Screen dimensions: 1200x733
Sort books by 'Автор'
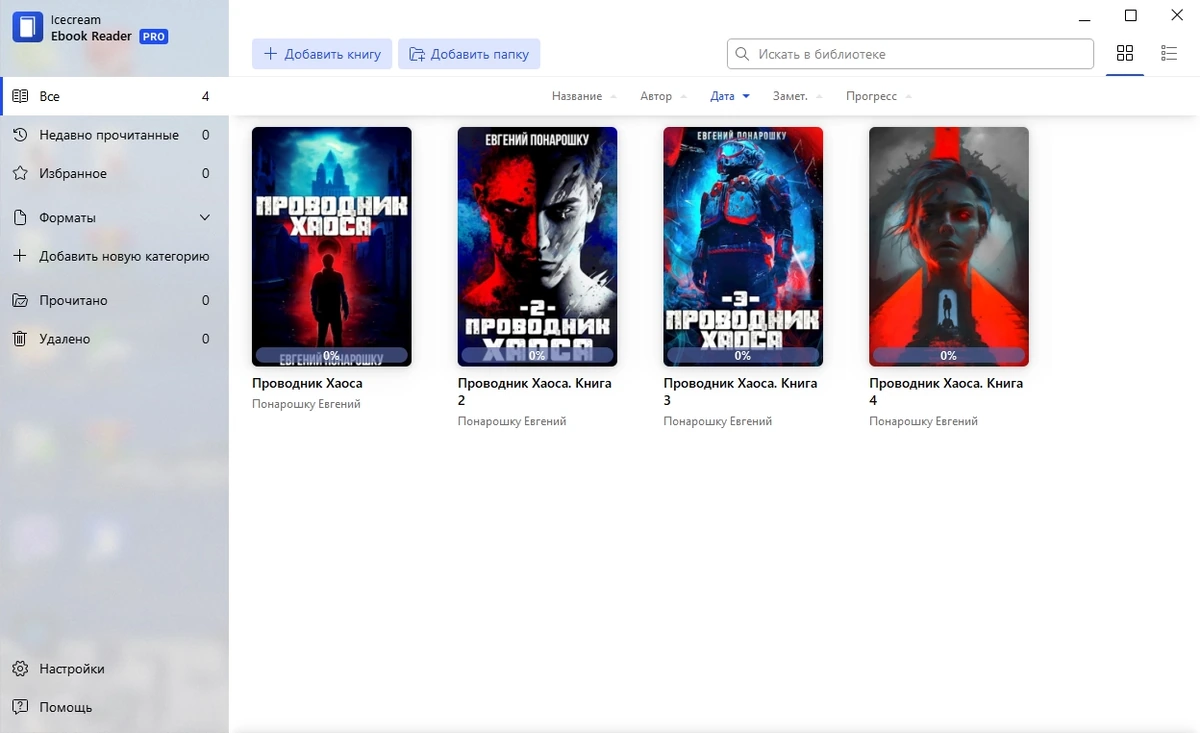click(x=663, y=97)
